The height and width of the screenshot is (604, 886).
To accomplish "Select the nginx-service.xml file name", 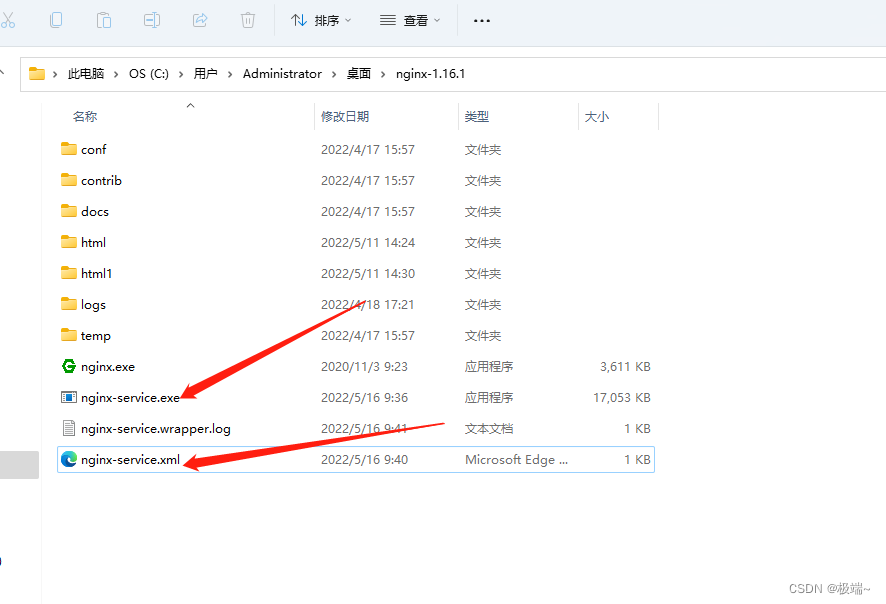I will pyautogui.click(x=131, y=460).
